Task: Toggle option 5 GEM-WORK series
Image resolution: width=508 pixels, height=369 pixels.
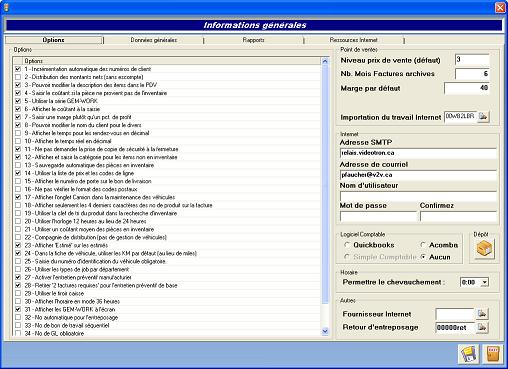Action: click(18, 101)
